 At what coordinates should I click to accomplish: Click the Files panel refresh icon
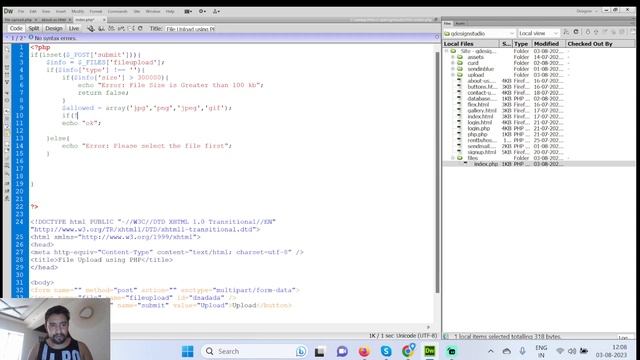click(576, 32)
